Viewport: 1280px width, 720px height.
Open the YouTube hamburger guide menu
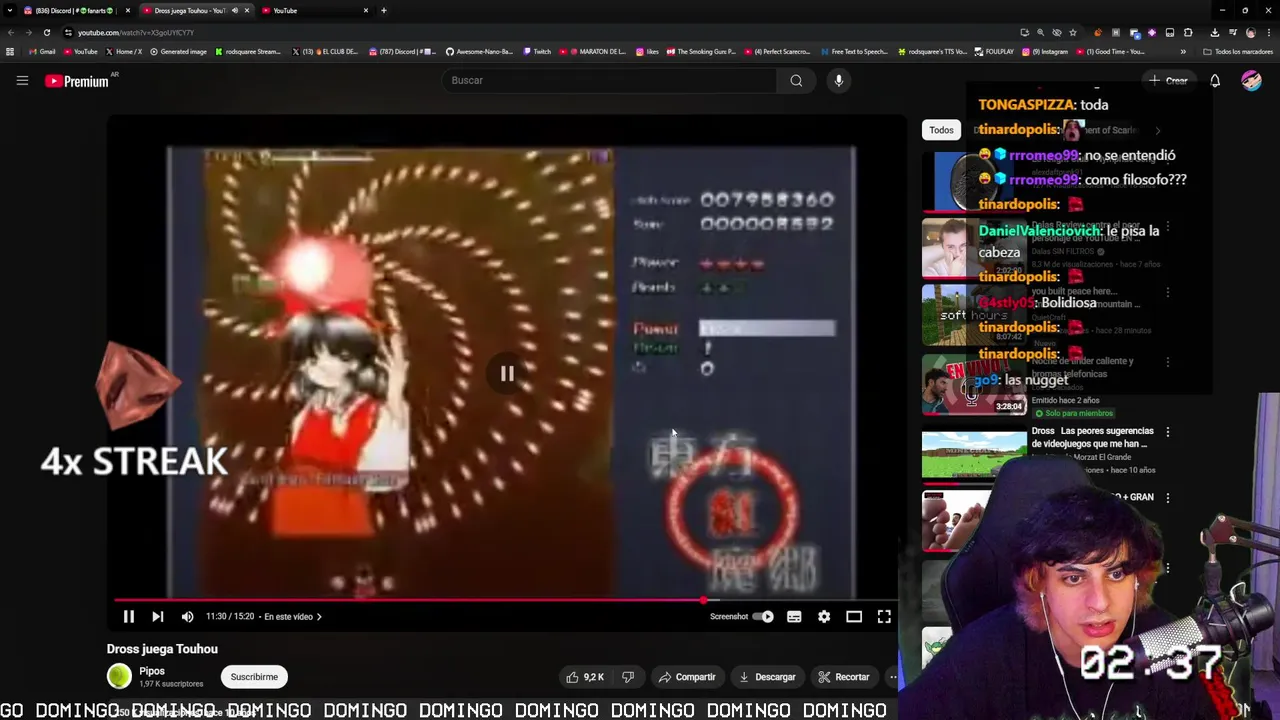[22, 81]
